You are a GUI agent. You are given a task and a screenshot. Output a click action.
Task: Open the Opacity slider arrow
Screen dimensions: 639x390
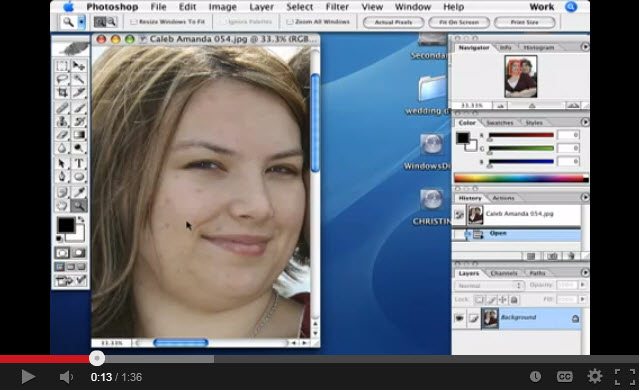click(582, 285)
